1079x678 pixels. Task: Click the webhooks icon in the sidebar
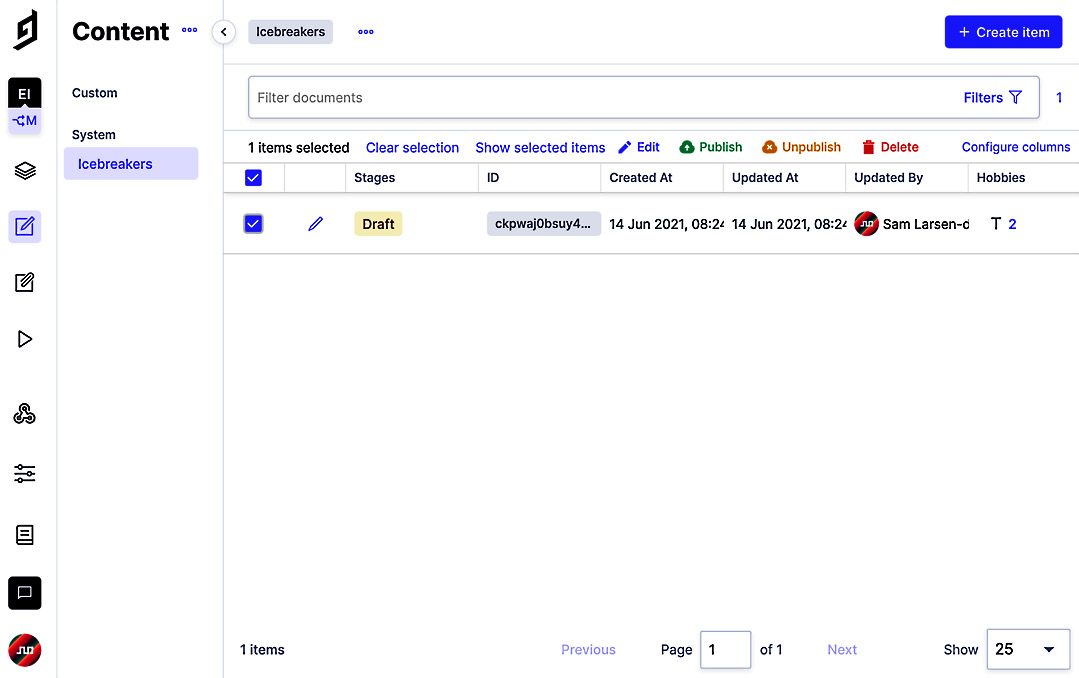(24, 413)
